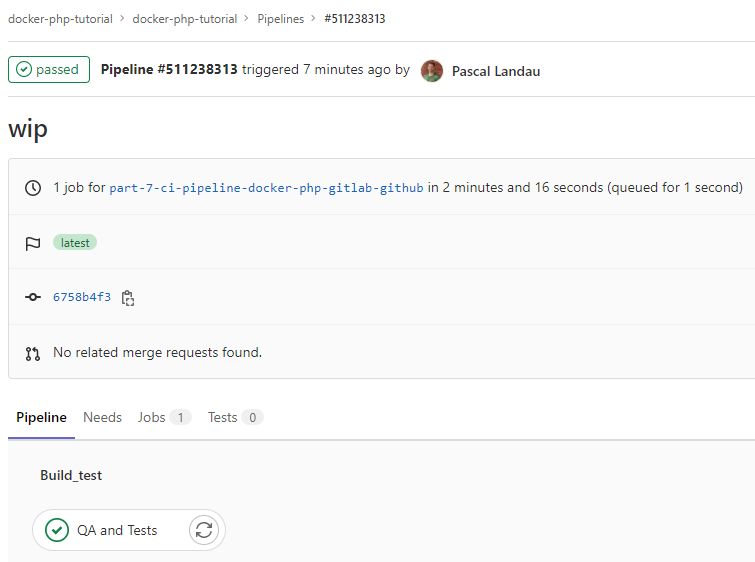Screen dimensions: 755x562
Task: Go to the Pipelines breadcrumb
Action: coord(281,19)
